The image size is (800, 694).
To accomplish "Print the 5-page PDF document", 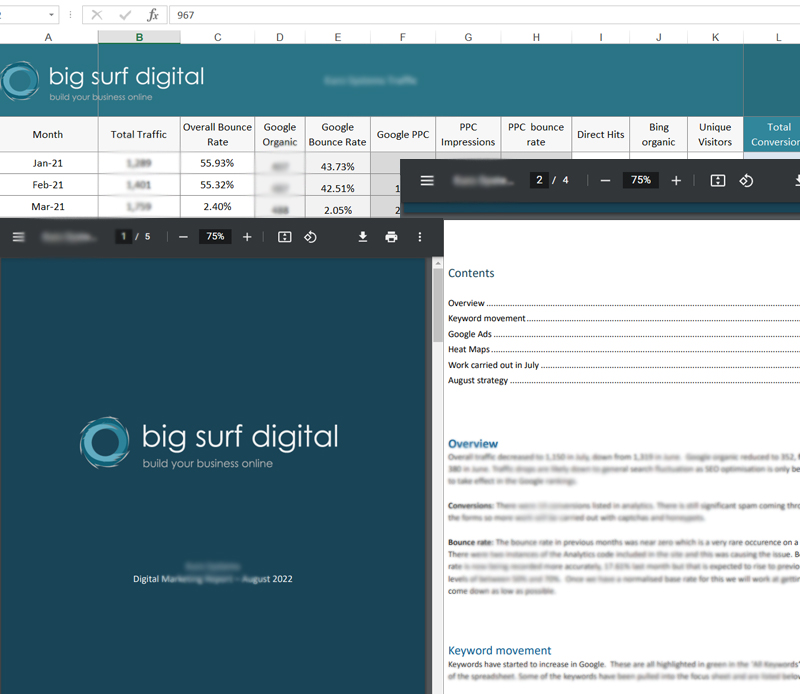I will click(391, 237).
